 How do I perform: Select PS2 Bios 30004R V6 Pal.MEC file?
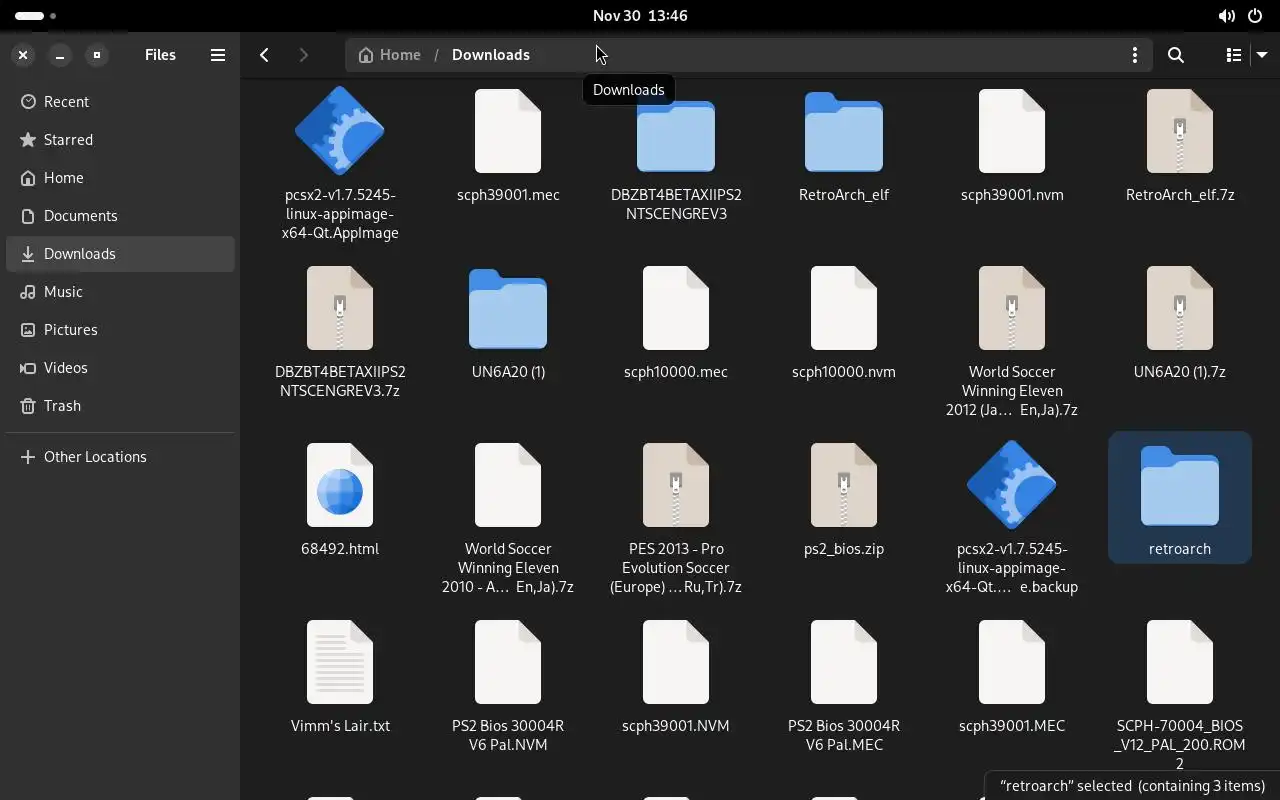coord(844,662)
